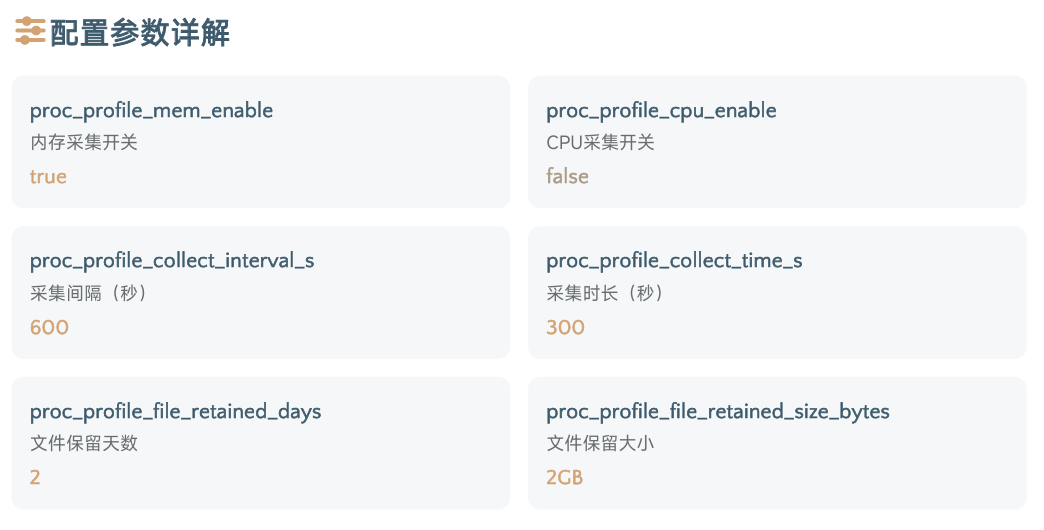Screen dimensions: 1044x530
Task: Select the proc_profile_collect_interval_s parameter name
Action: point(172,261)
